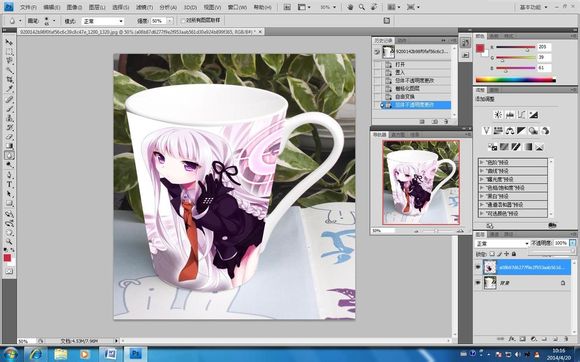580x362 pixels.
Task: Pick Rotate View tool in application bar
Action: coord(374,7)
